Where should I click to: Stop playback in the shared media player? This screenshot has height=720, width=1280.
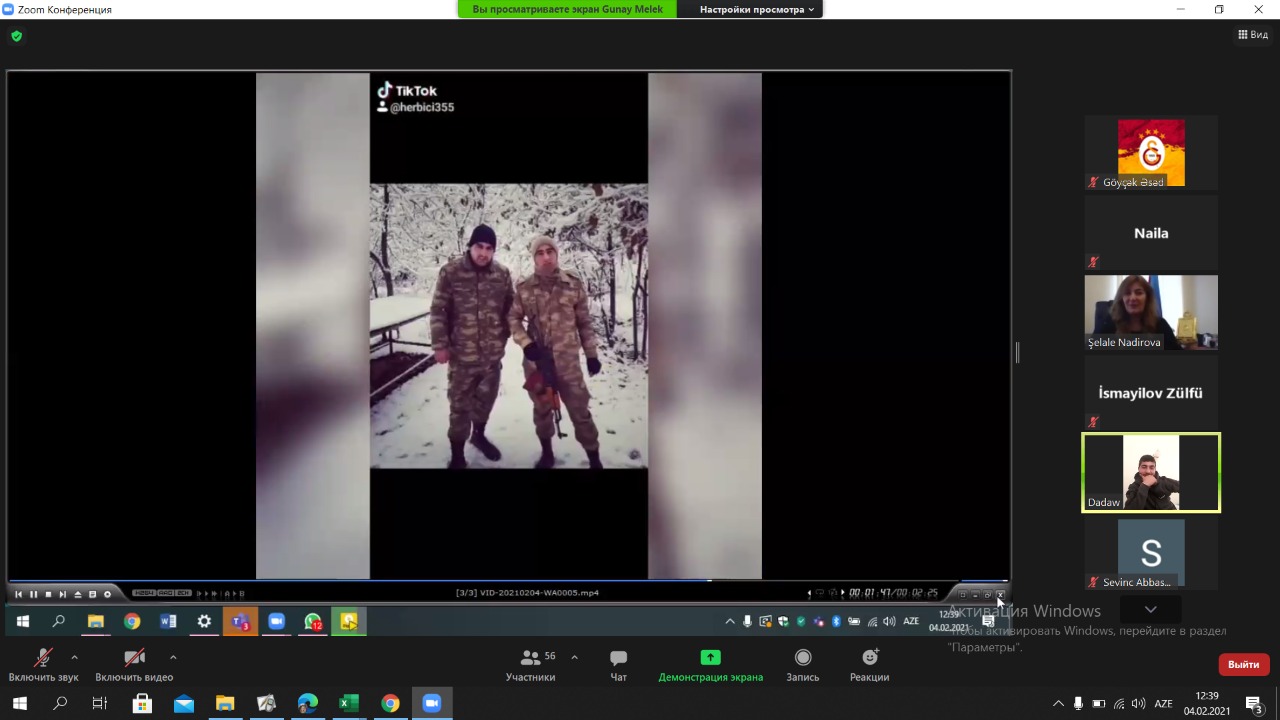(x=48, y=594)
